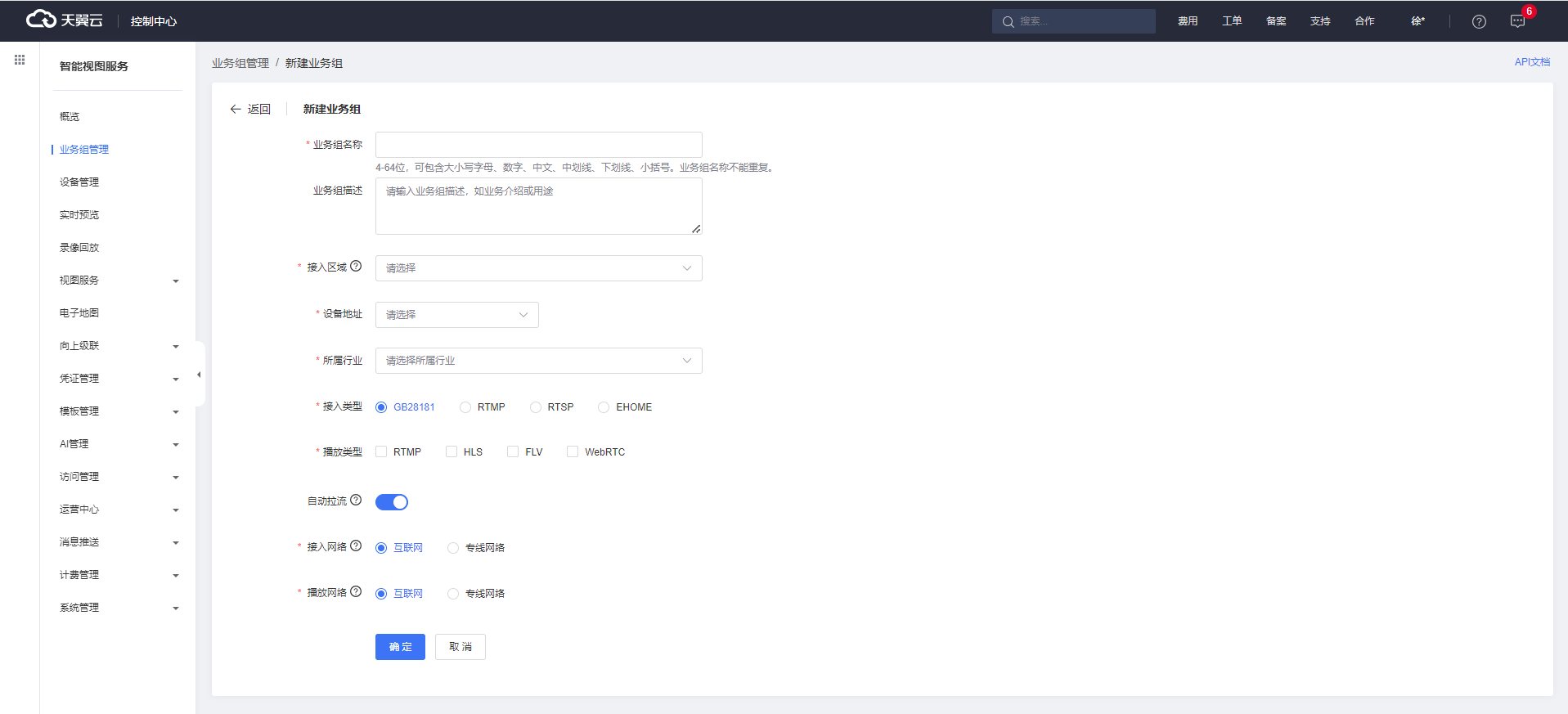Click the help icon next to 接入网络
Screen dimensions: 1568x714
point(356,546)
